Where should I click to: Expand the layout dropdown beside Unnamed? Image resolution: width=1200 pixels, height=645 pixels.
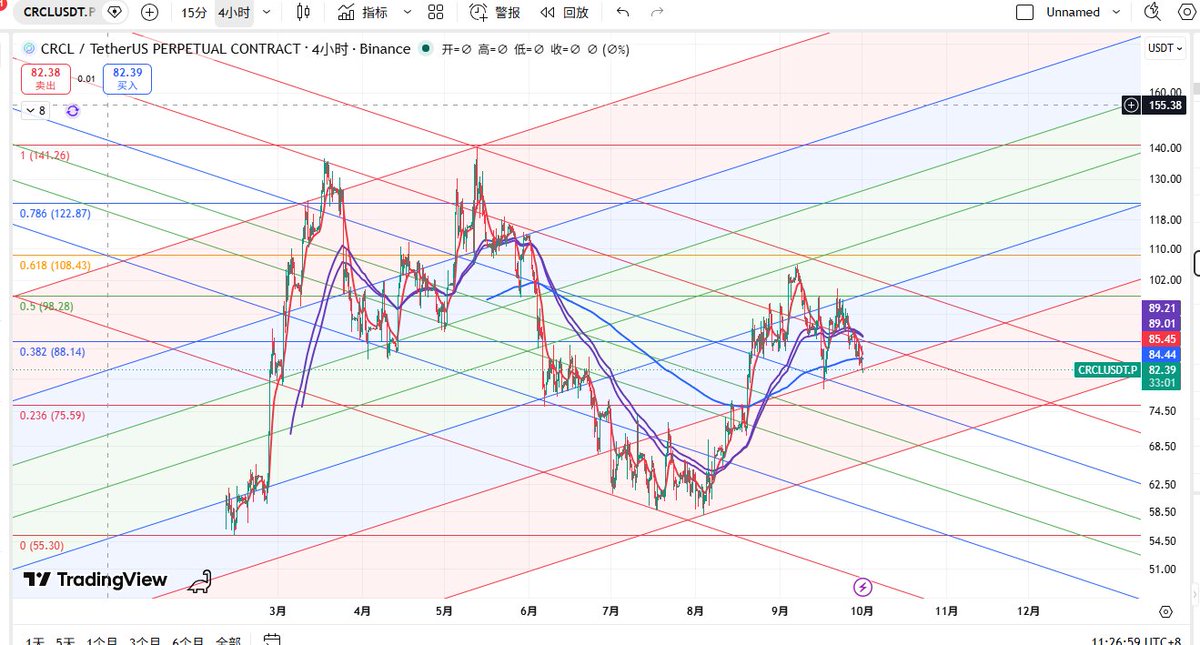click(x=1118, y=12)
